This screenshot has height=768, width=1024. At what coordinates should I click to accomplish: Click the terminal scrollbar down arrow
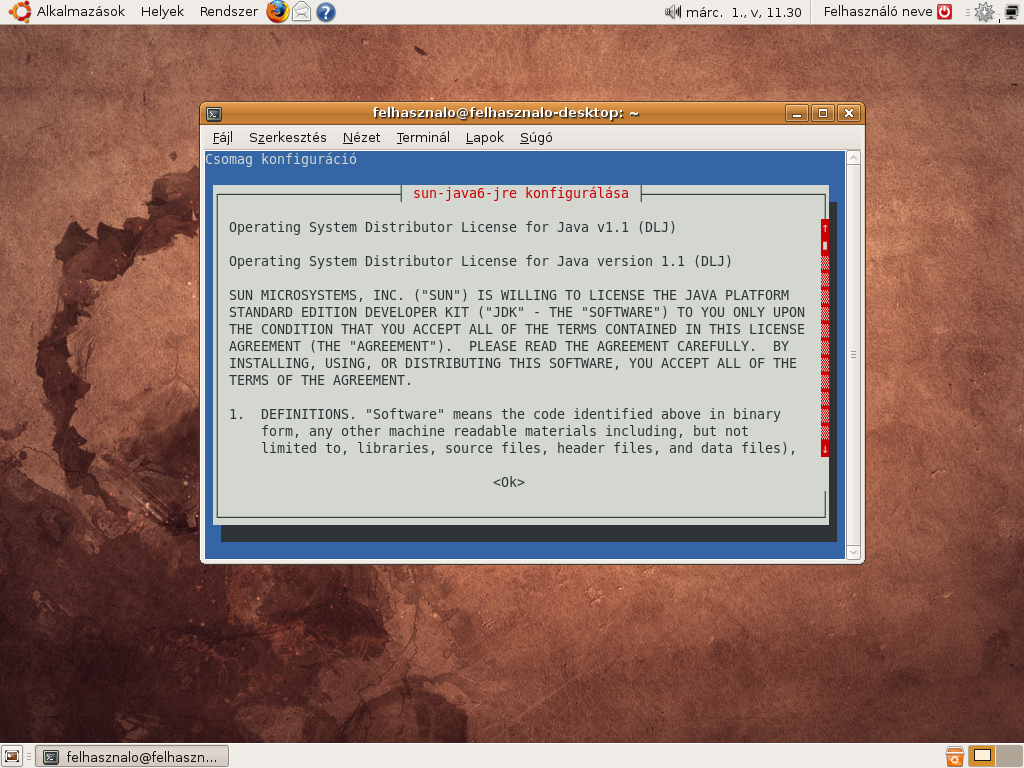pos(853,552)
